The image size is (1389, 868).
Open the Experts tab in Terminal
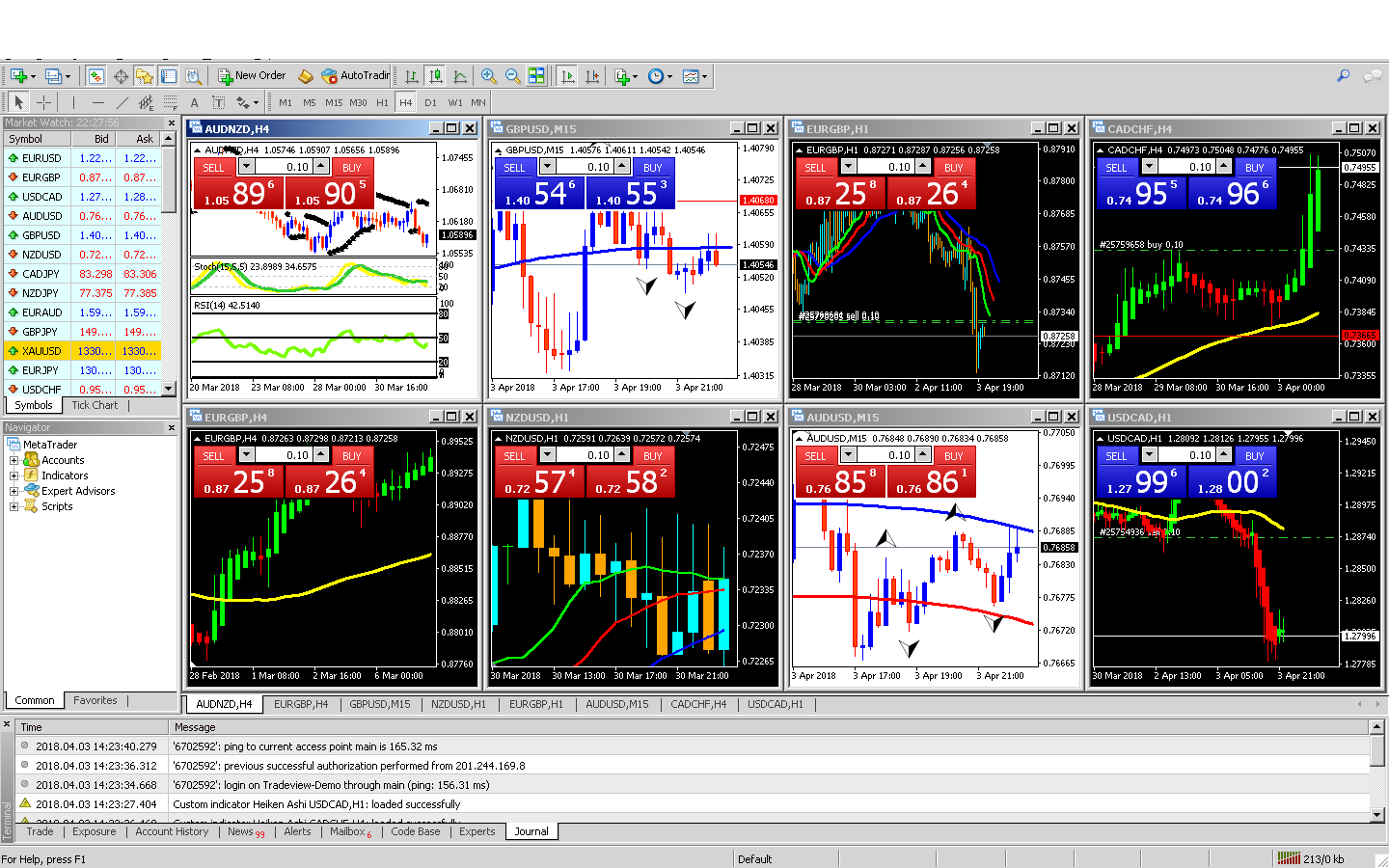coord(477,831)
